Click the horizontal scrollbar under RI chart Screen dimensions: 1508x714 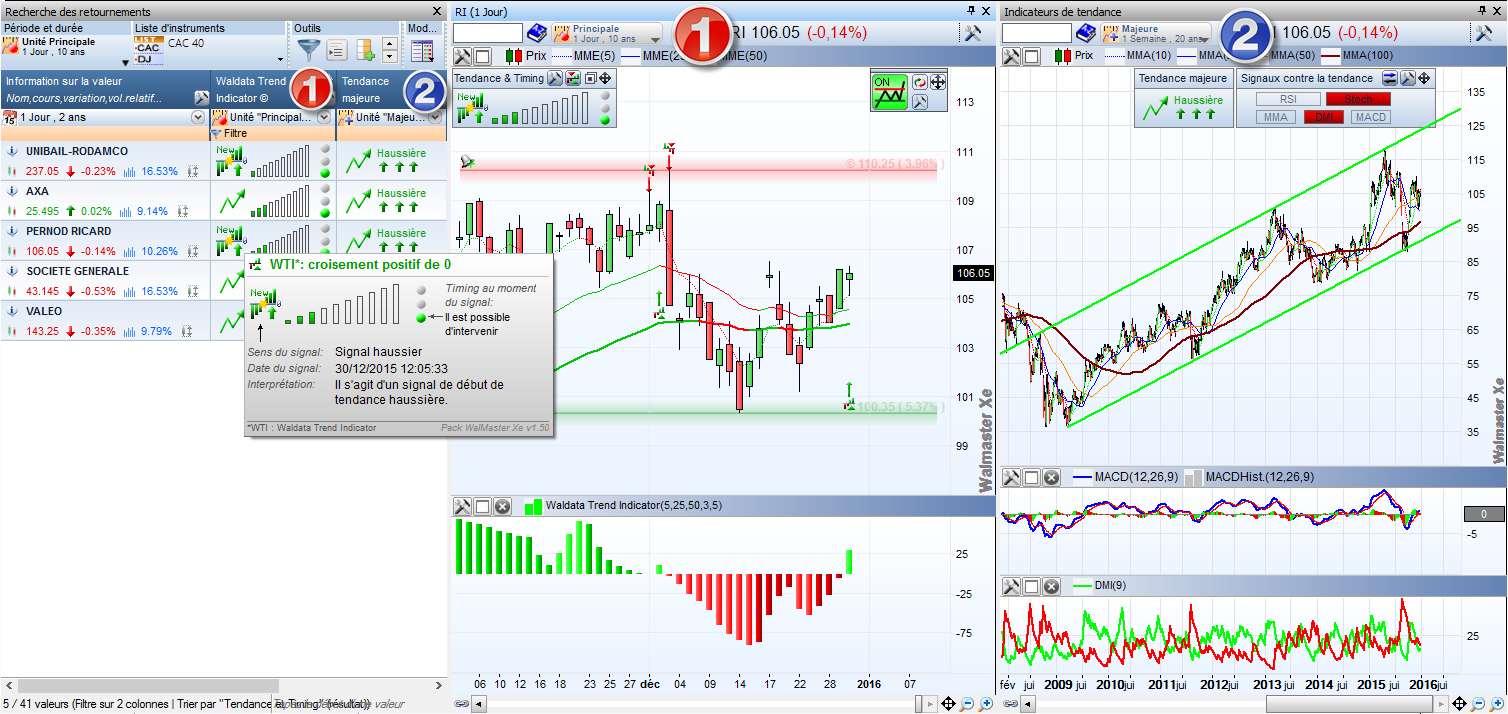pos(705,704)
